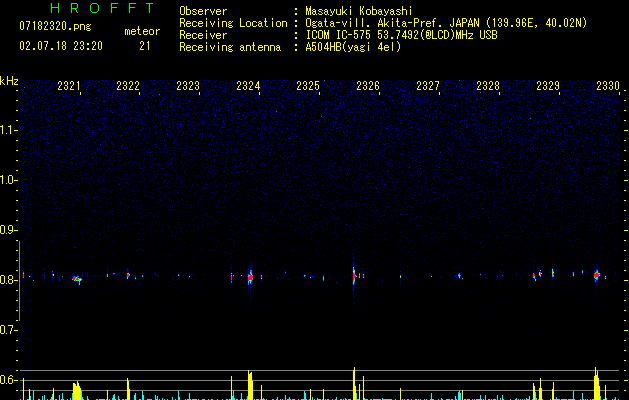Click the ICOM IC-575 receiver value
Viewport: 629px width, 400px height.
(x=401, y=35)
